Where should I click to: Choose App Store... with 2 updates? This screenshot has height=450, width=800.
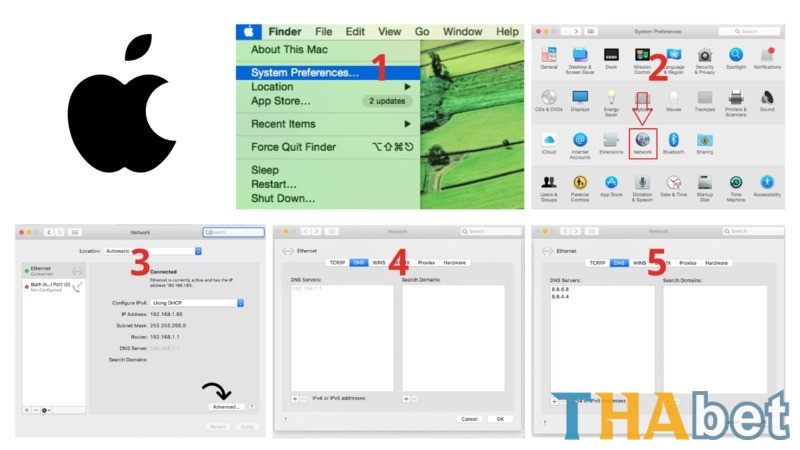(328, 101)
